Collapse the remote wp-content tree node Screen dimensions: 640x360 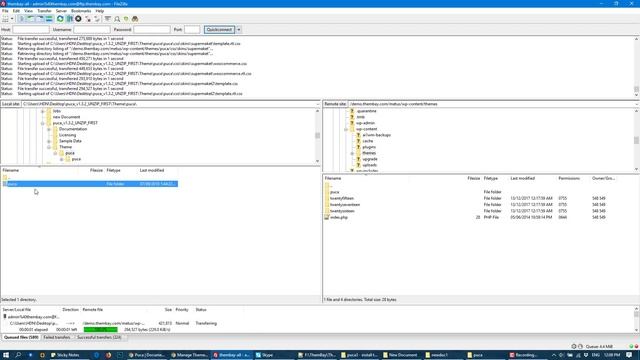346,129
